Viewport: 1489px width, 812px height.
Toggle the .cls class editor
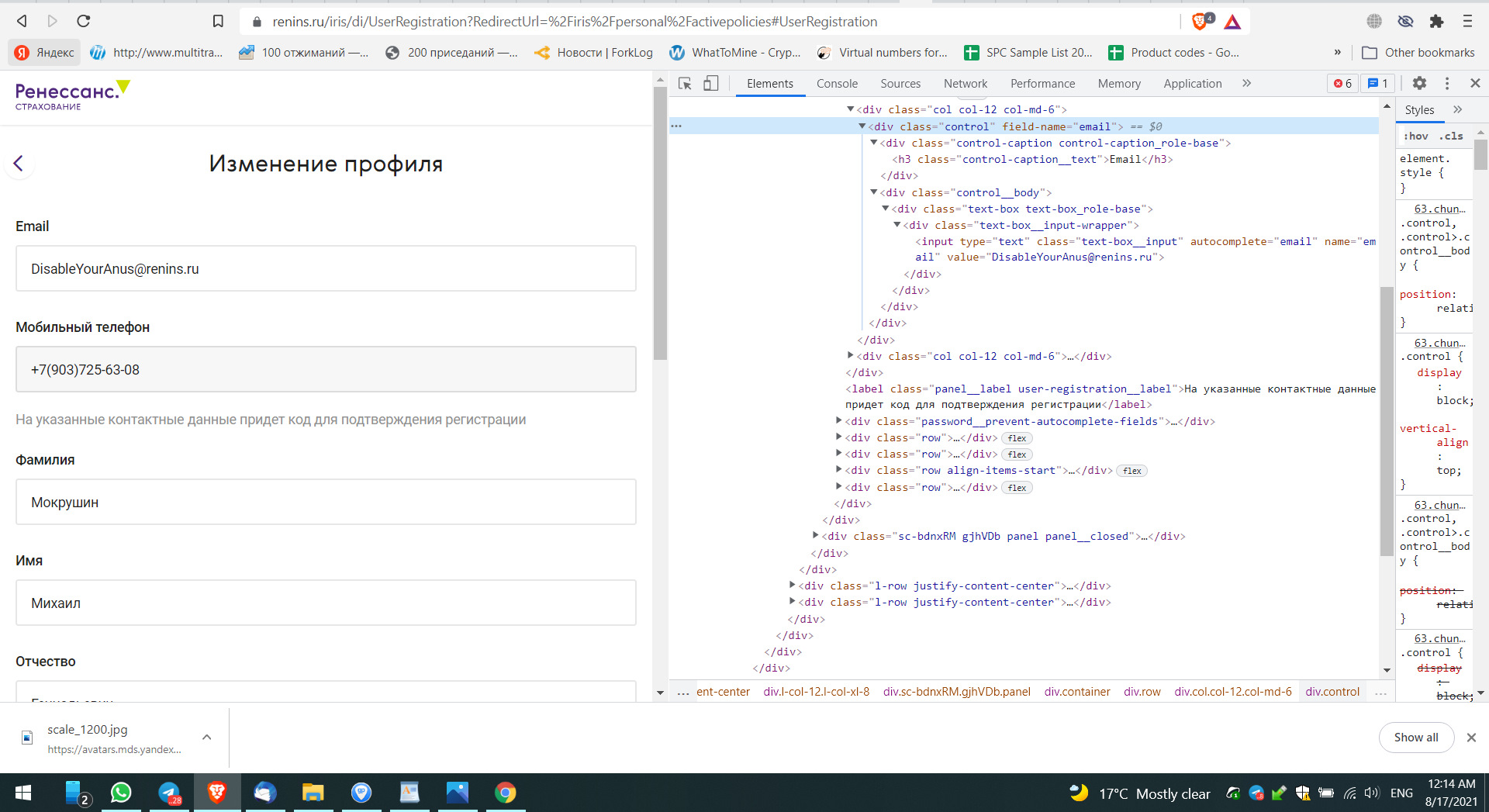pos(1451,136)
